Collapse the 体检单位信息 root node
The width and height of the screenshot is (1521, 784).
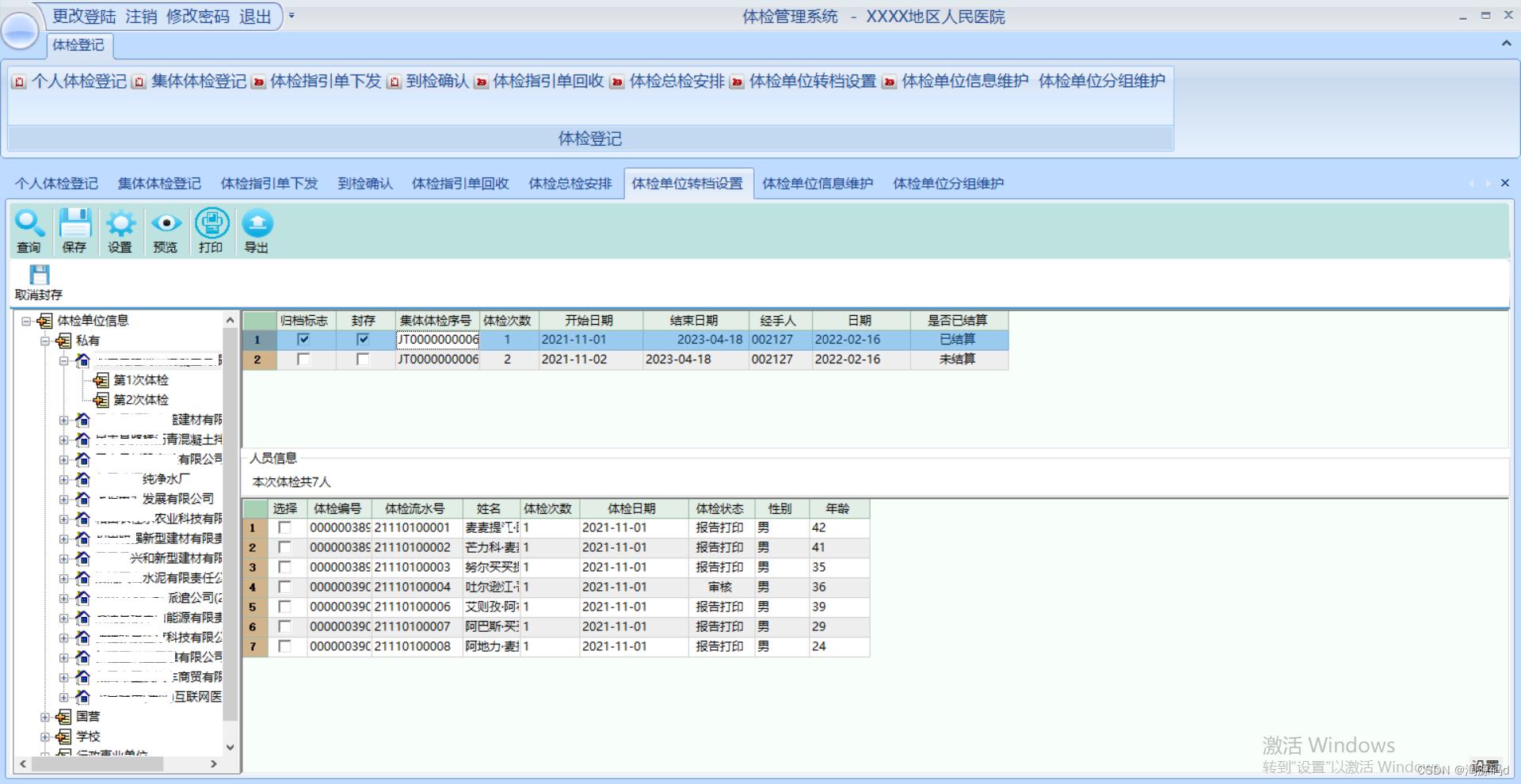pyautogui.click(x=26, y=321)
